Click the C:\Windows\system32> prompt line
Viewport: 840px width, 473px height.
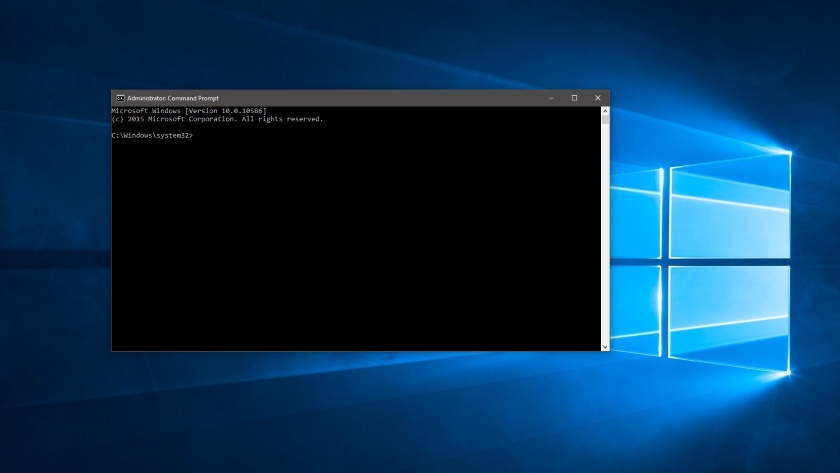click(152, 135)
